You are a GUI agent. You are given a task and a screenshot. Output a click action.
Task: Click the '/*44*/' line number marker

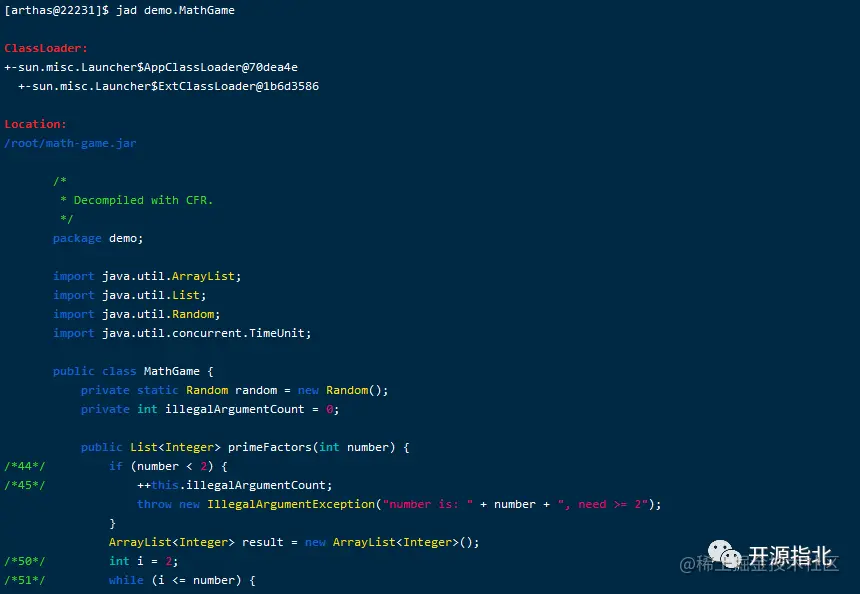tap(25, 466)
